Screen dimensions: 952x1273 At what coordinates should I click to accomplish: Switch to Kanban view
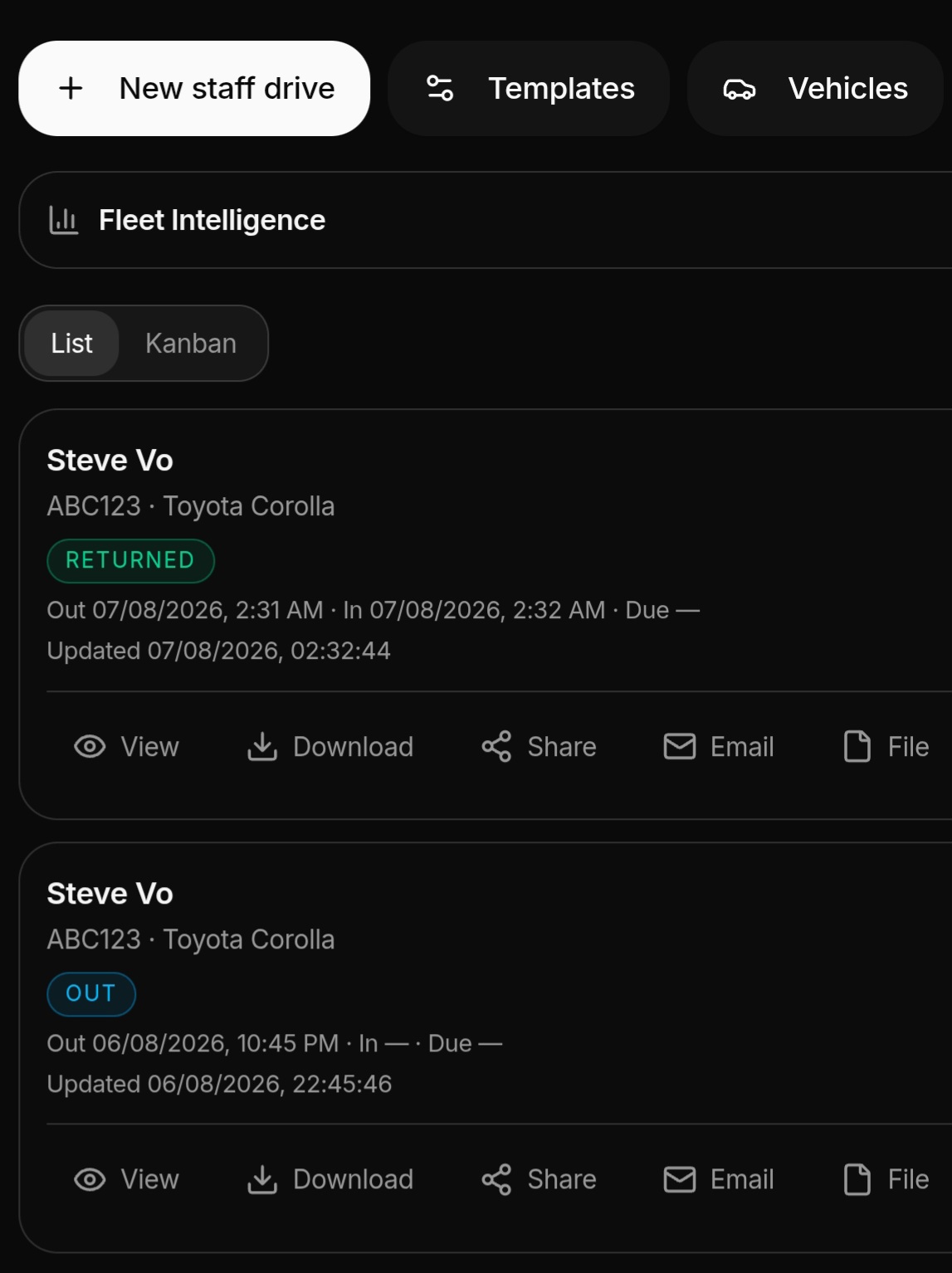click(x=191, y=343)
